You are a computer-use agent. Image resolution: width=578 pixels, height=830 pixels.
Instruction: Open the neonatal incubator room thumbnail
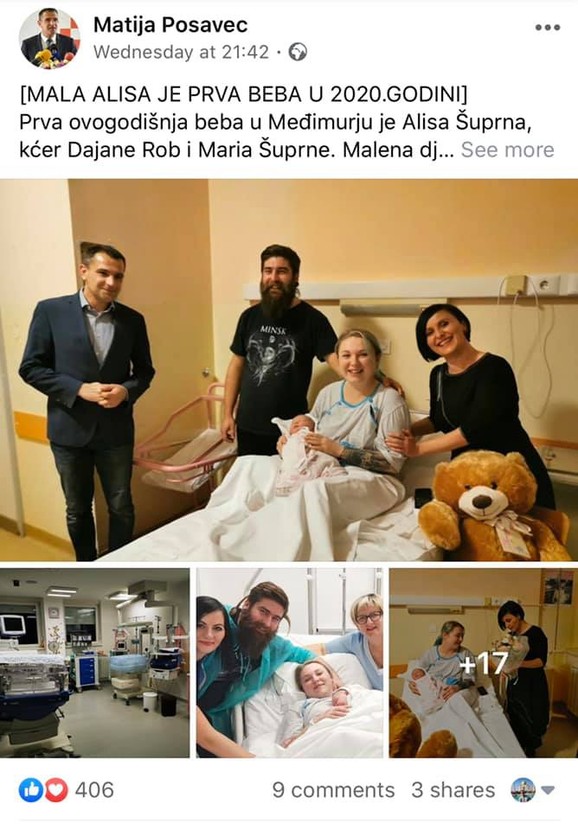pyautogui.click(x=95, y=663)
